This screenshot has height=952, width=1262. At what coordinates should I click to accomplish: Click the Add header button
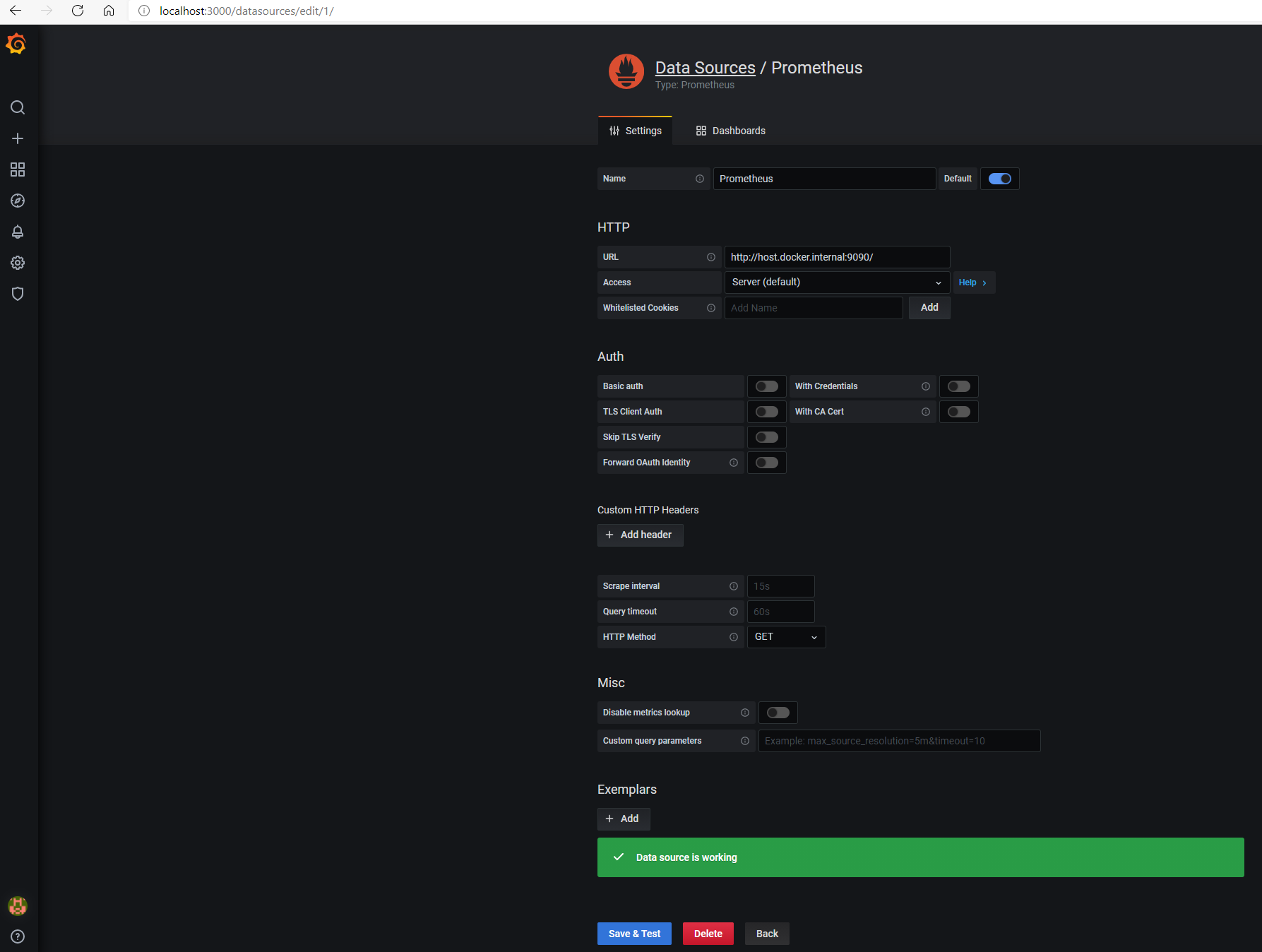(x=640, y=535)
